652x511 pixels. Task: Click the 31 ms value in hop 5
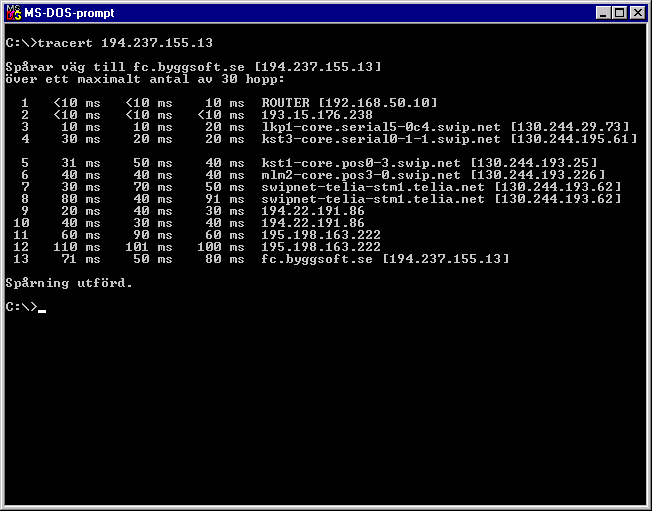tap(81, 163)
